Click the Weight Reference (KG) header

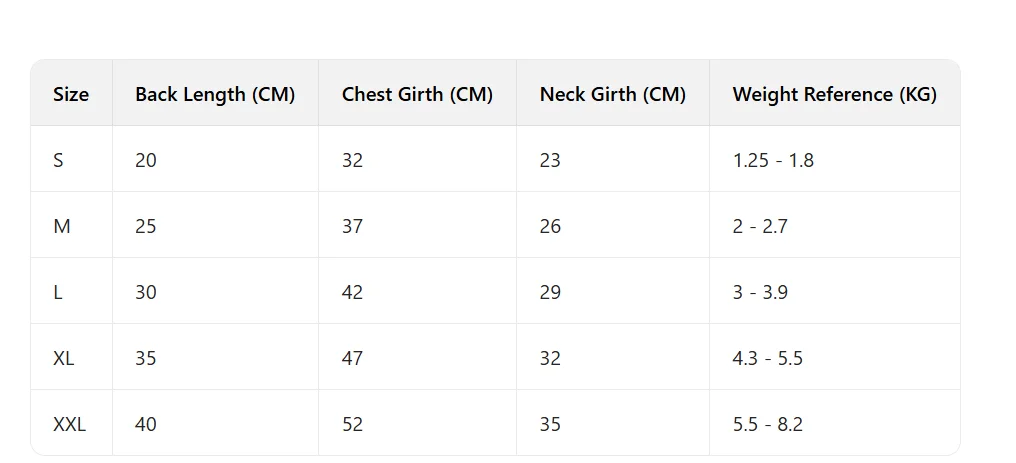pyautogui.click(x=834, y=94)
